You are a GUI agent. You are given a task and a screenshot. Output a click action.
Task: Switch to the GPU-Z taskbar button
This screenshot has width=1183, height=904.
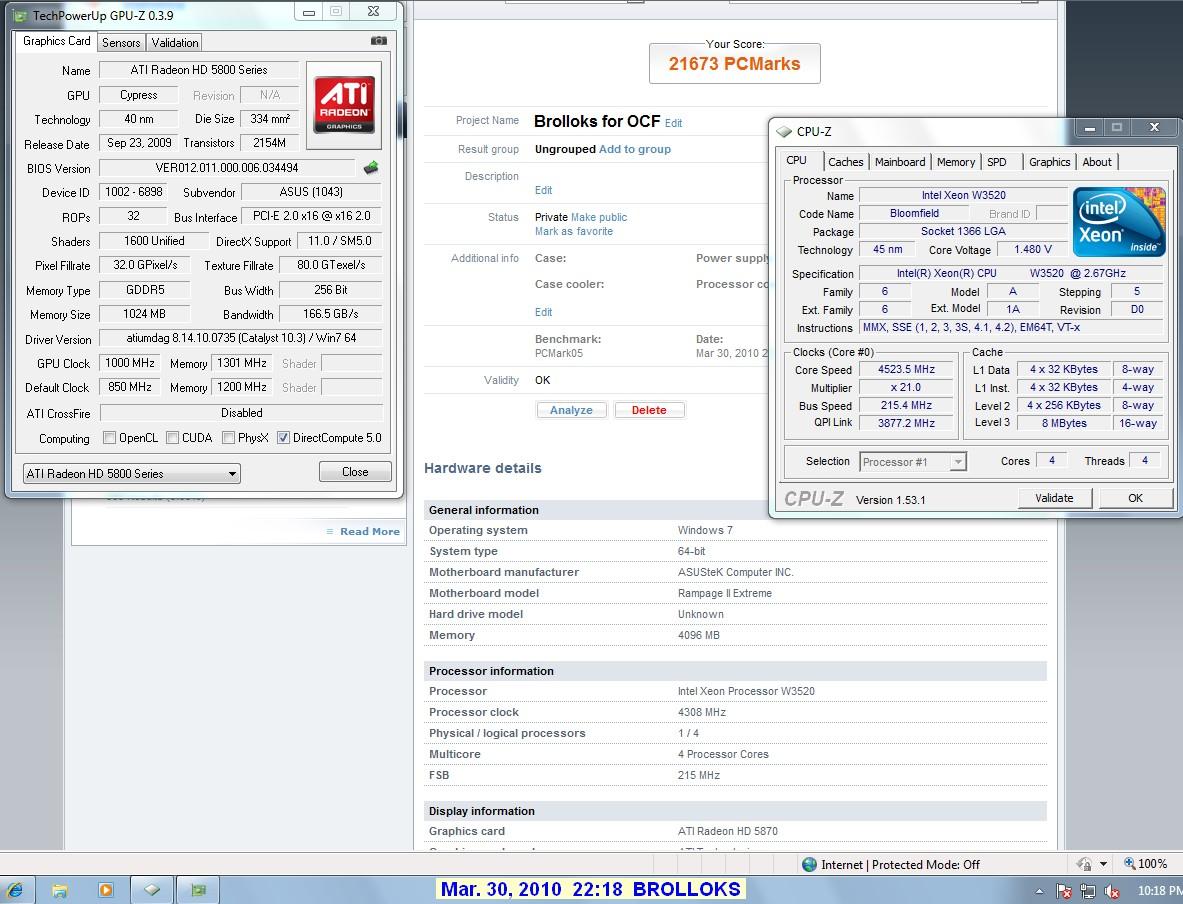pyautogui.click(x=198, y=890)
